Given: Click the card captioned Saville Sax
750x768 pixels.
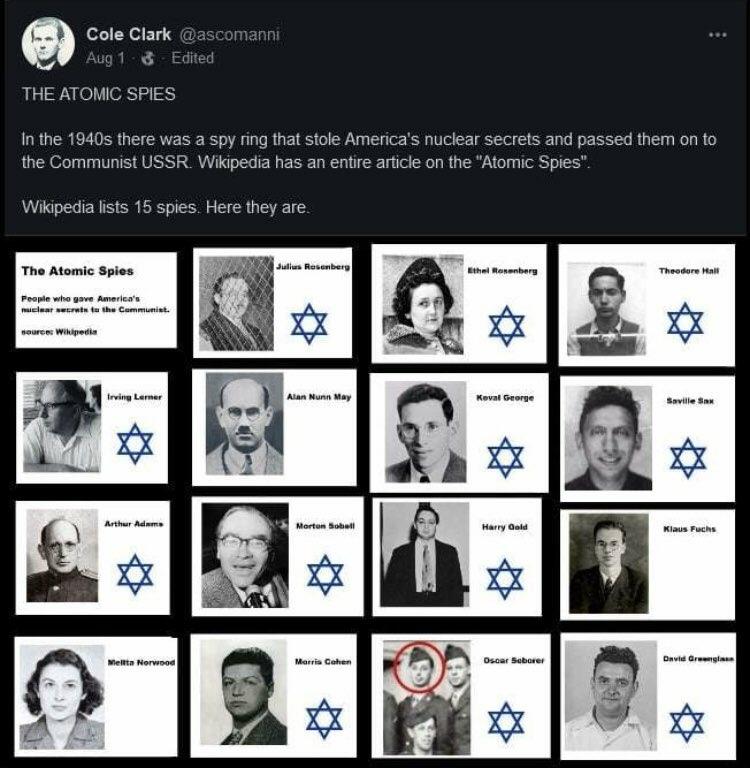Looking at the screenshot, I should [648, 439].
